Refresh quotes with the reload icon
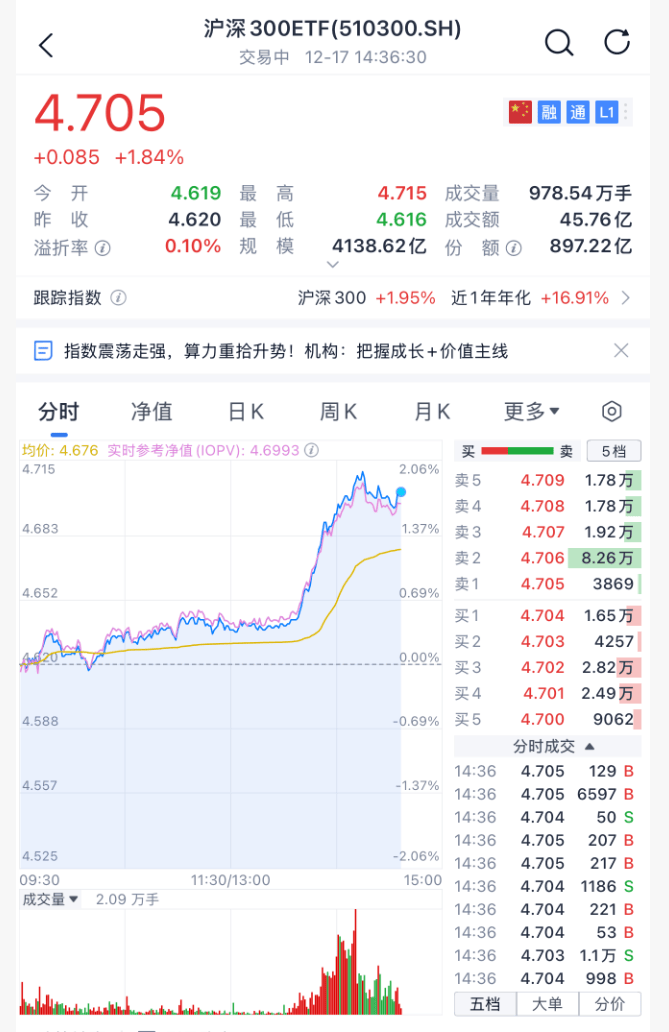This screenshot has height=1032, width=669. click(617, 42)
